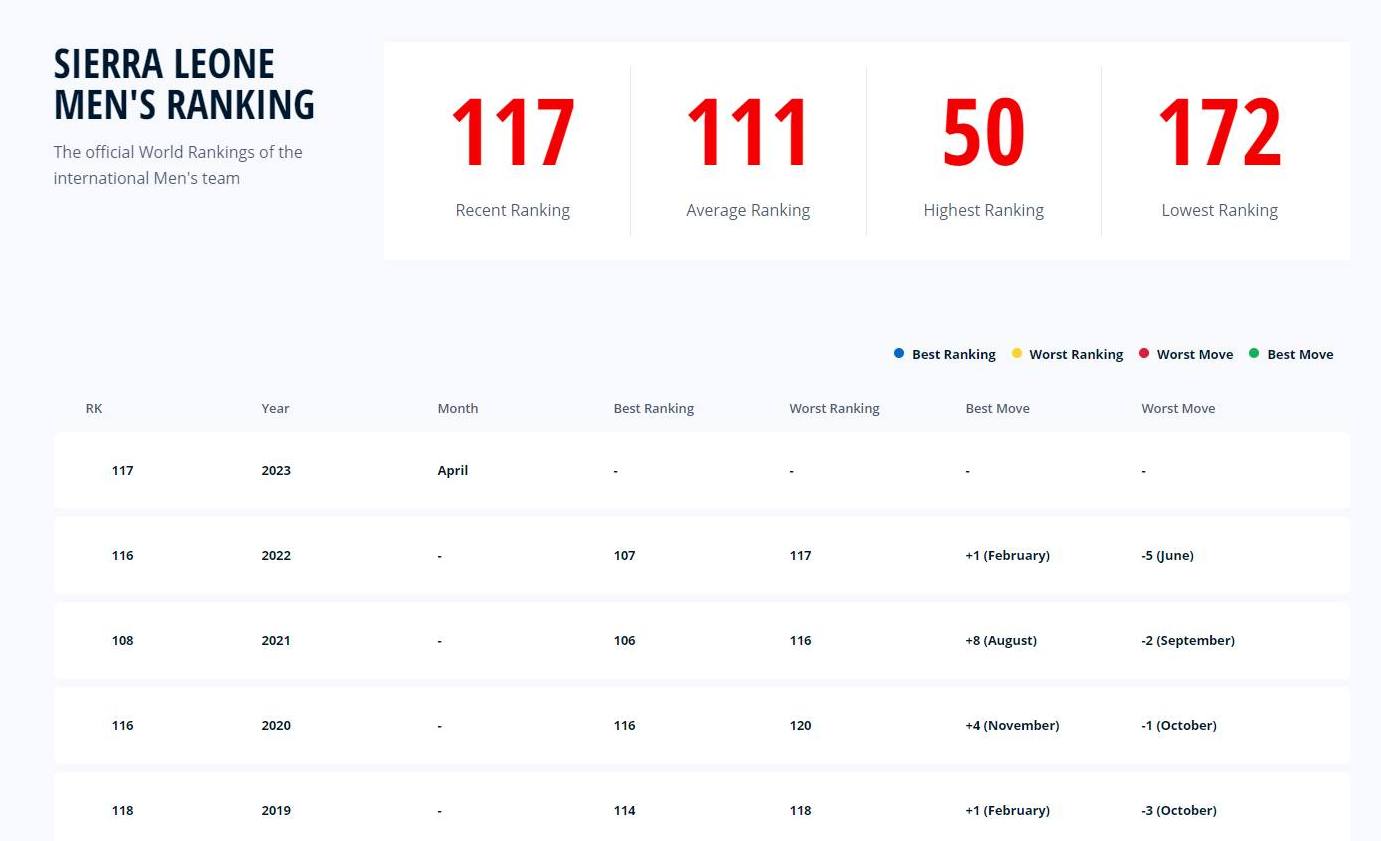This screenshot has height=841, width=1381.
Task: Click the 111 Average Ranking stat
Action: [748, 133]
